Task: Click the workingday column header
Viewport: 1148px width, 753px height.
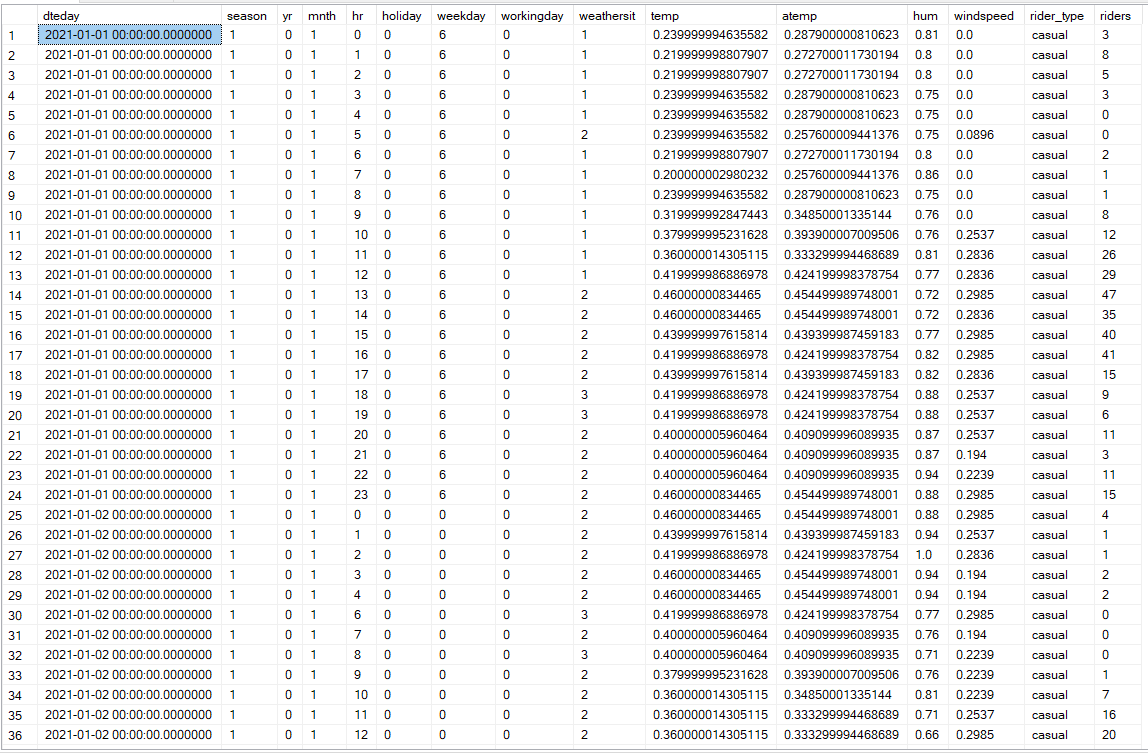Action: [x=532, y=16]
